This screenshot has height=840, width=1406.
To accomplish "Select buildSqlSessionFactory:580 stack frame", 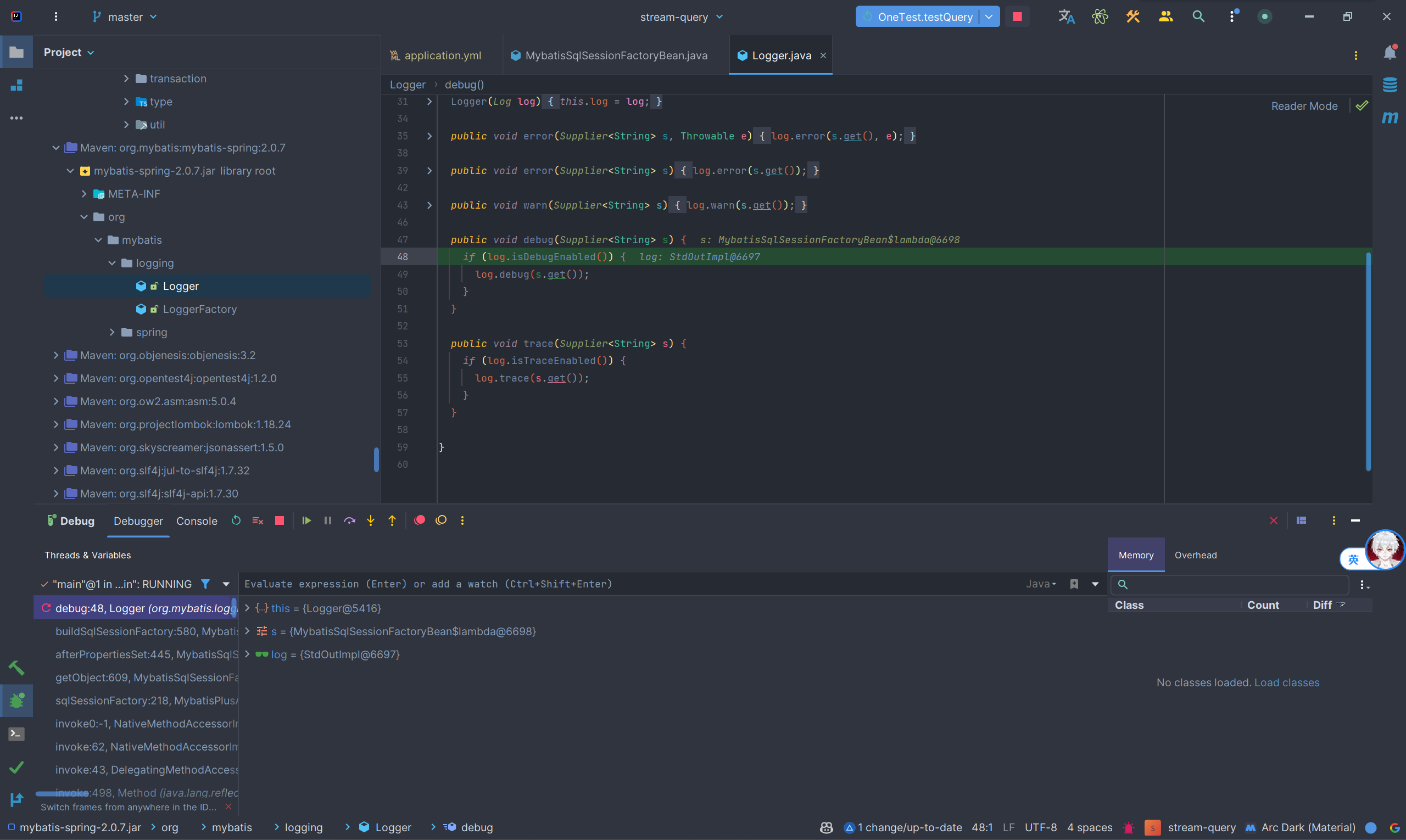I will click(x=136, y=631).
